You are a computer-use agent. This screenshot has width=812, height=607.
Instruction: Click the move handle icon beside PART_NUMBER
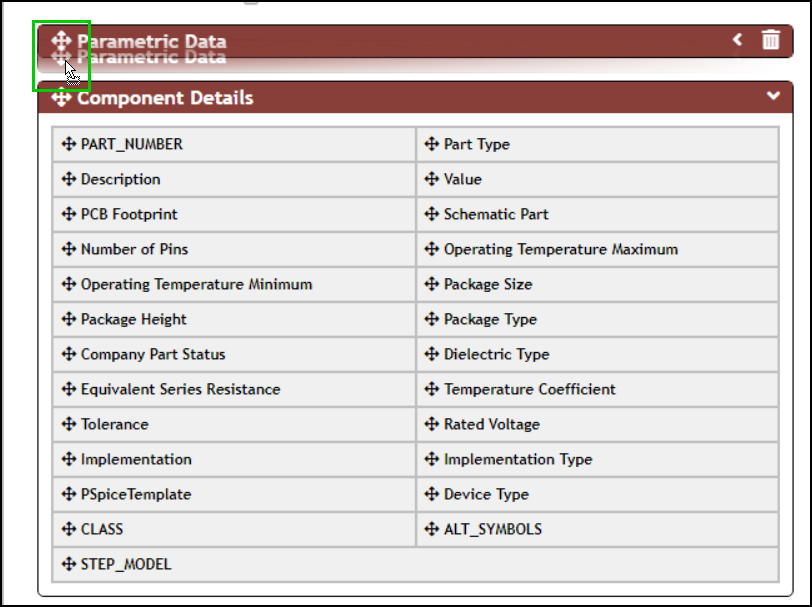click(68, 144)
